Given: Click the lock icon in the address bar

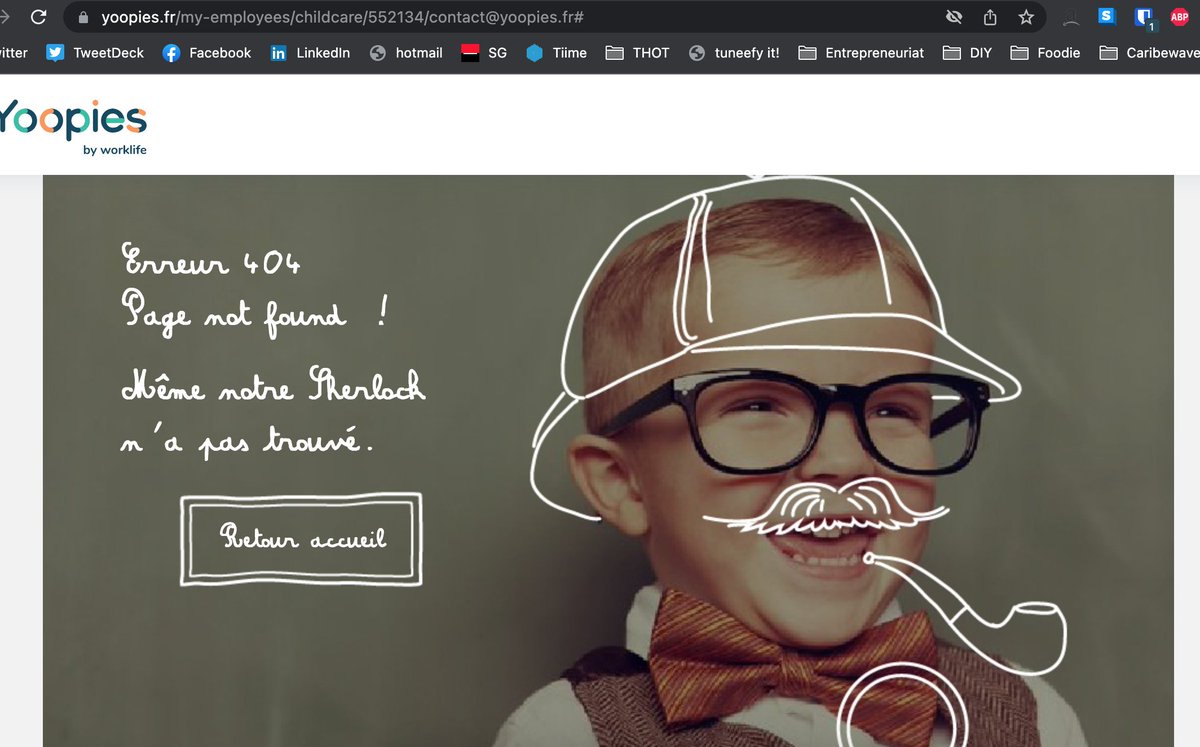Looking at the screenshot, I should coord(83,17).
